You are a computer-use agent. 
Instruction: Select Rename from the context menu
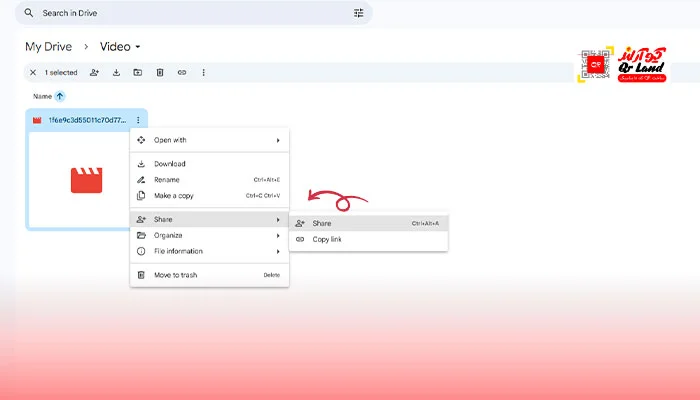166,180
